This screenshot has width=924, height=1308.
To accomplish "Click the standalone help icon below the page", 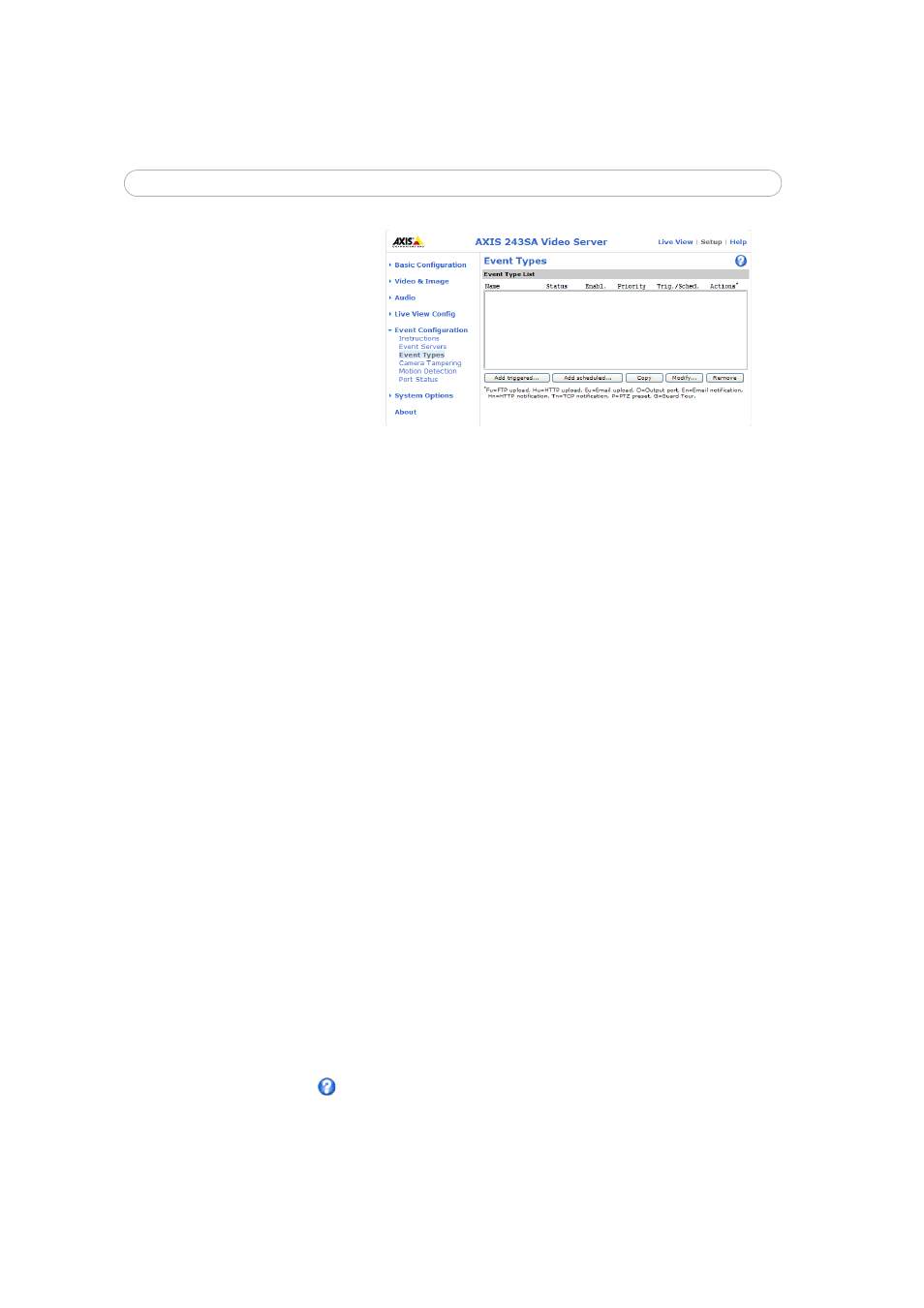I will click(x=327, y=1087).
